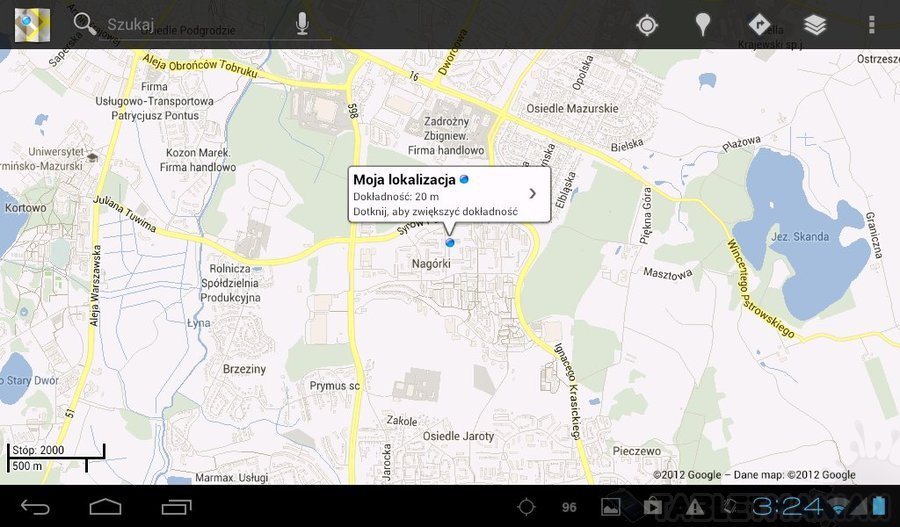The image size is (900, 527).
Task: Tap the map scale bar
Action: pyautogui.click(x=56, y=458)
